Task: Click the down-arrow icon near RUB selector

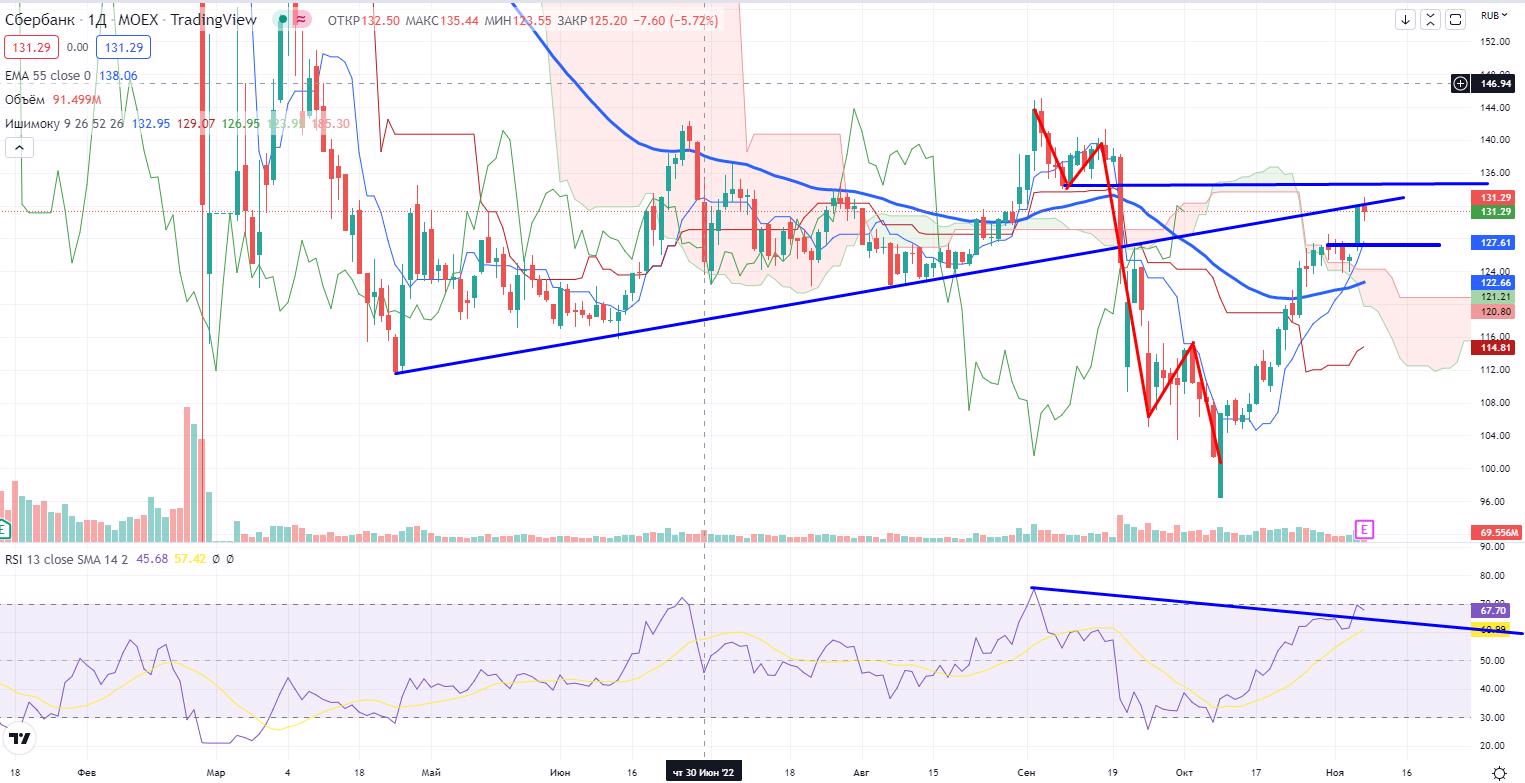Action: pyautogui.click(x=1405, y=19)
